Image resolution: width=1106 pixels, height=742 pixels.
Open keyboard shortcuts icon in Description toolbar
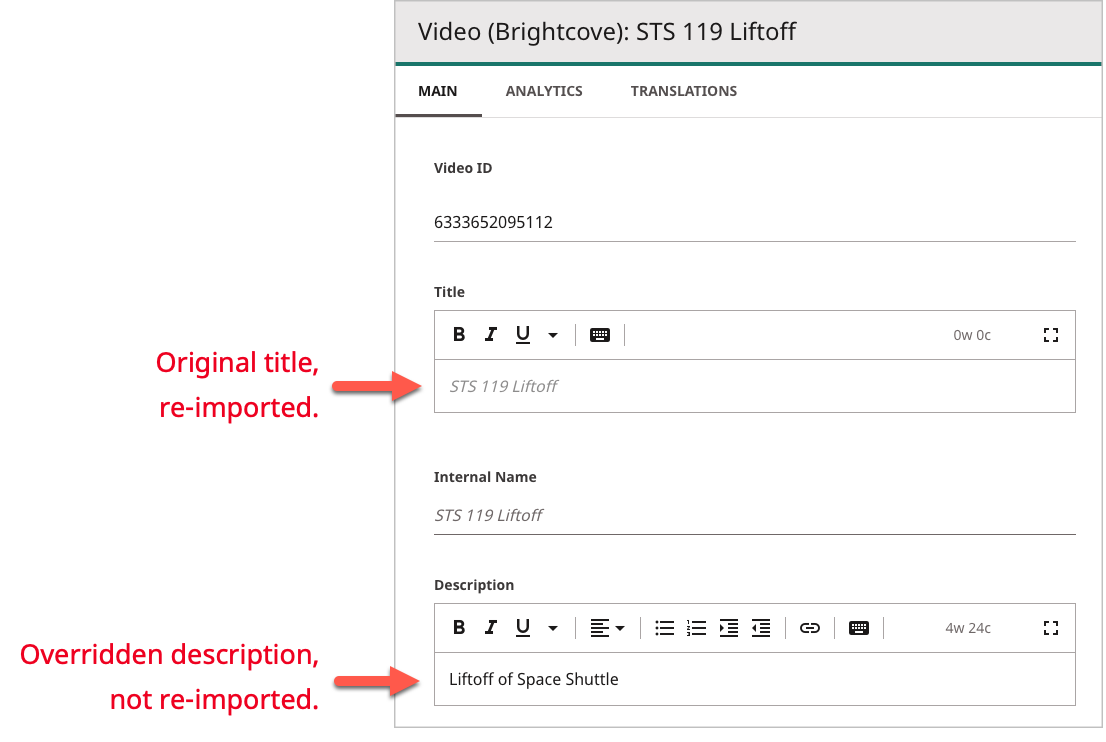858,628
